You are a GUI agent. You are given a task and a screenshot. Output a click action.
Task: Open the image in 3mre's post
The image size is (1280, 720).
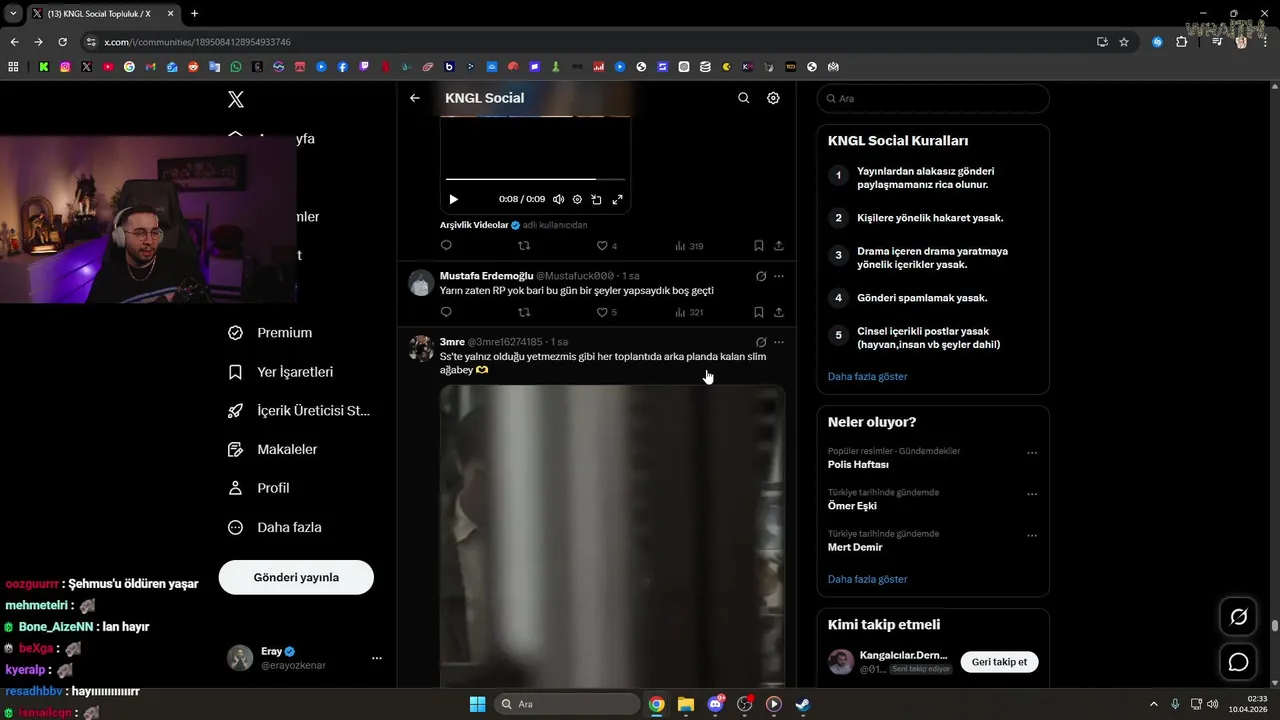(612, 537)
